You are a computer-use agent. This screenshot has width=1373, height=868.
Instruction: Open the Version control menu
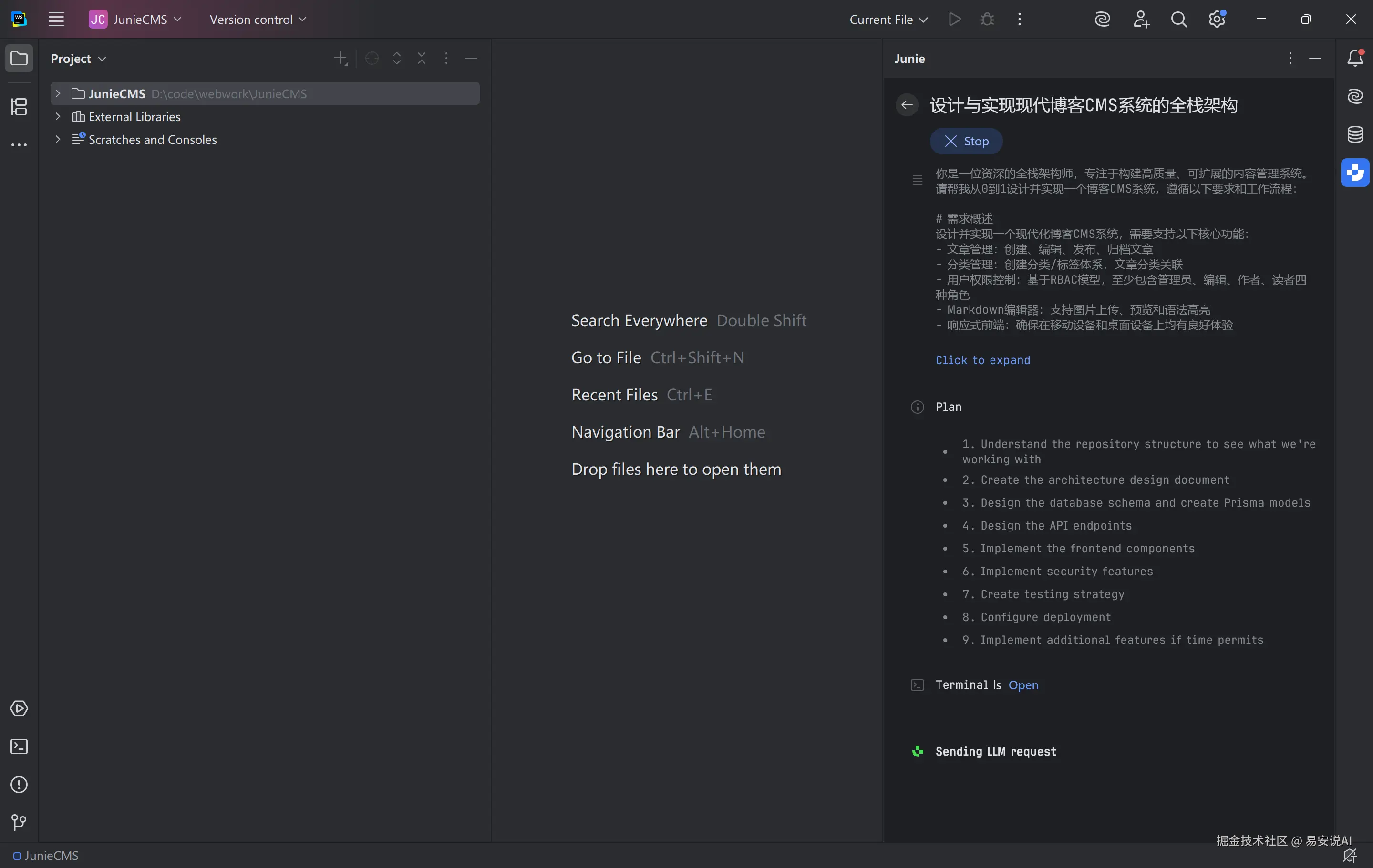258,20
